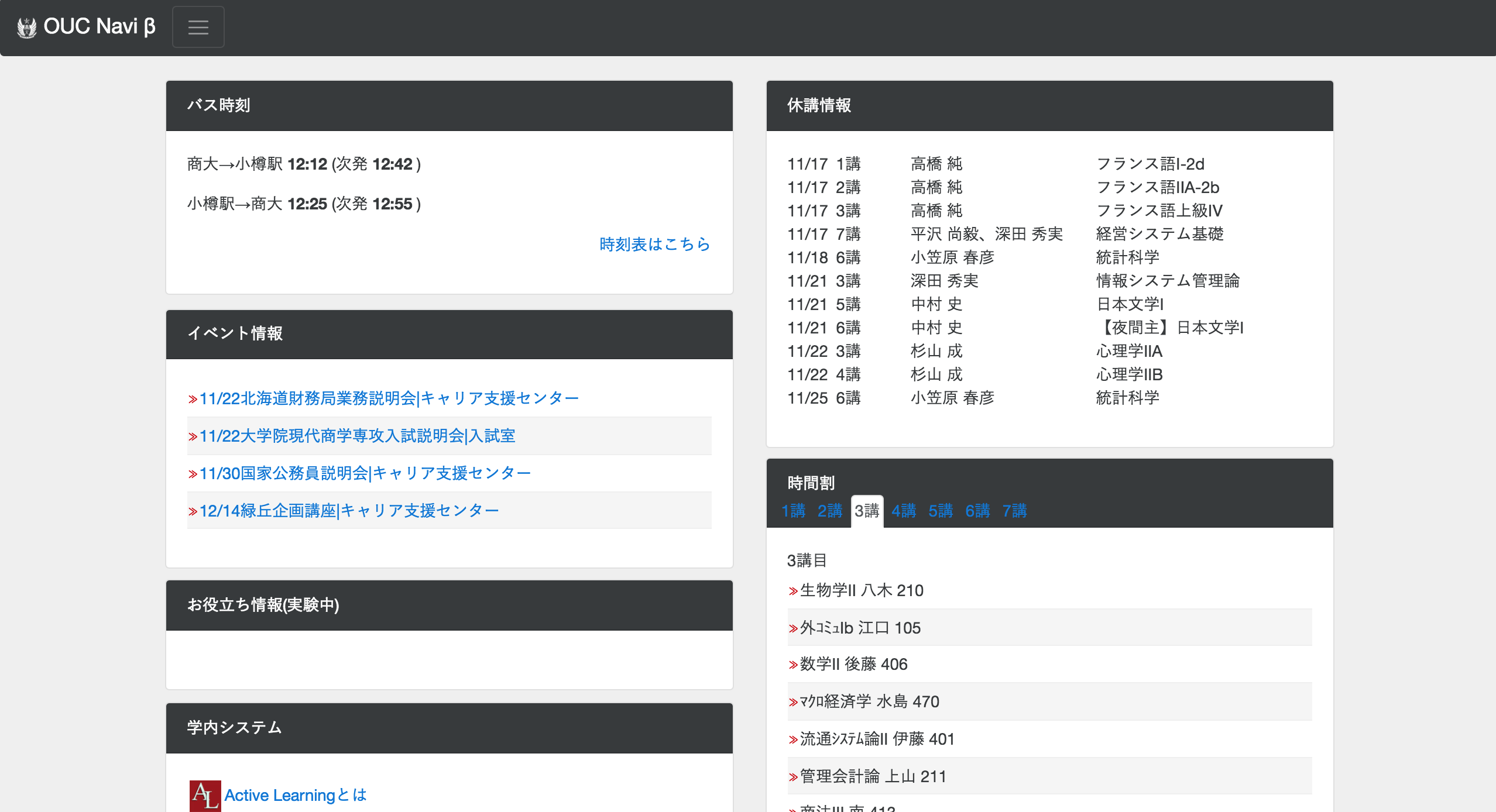The height and width of the screenshot is (812, 1496).
Task: Select the 生物学II 八木 210 class row
Action: 862,590
